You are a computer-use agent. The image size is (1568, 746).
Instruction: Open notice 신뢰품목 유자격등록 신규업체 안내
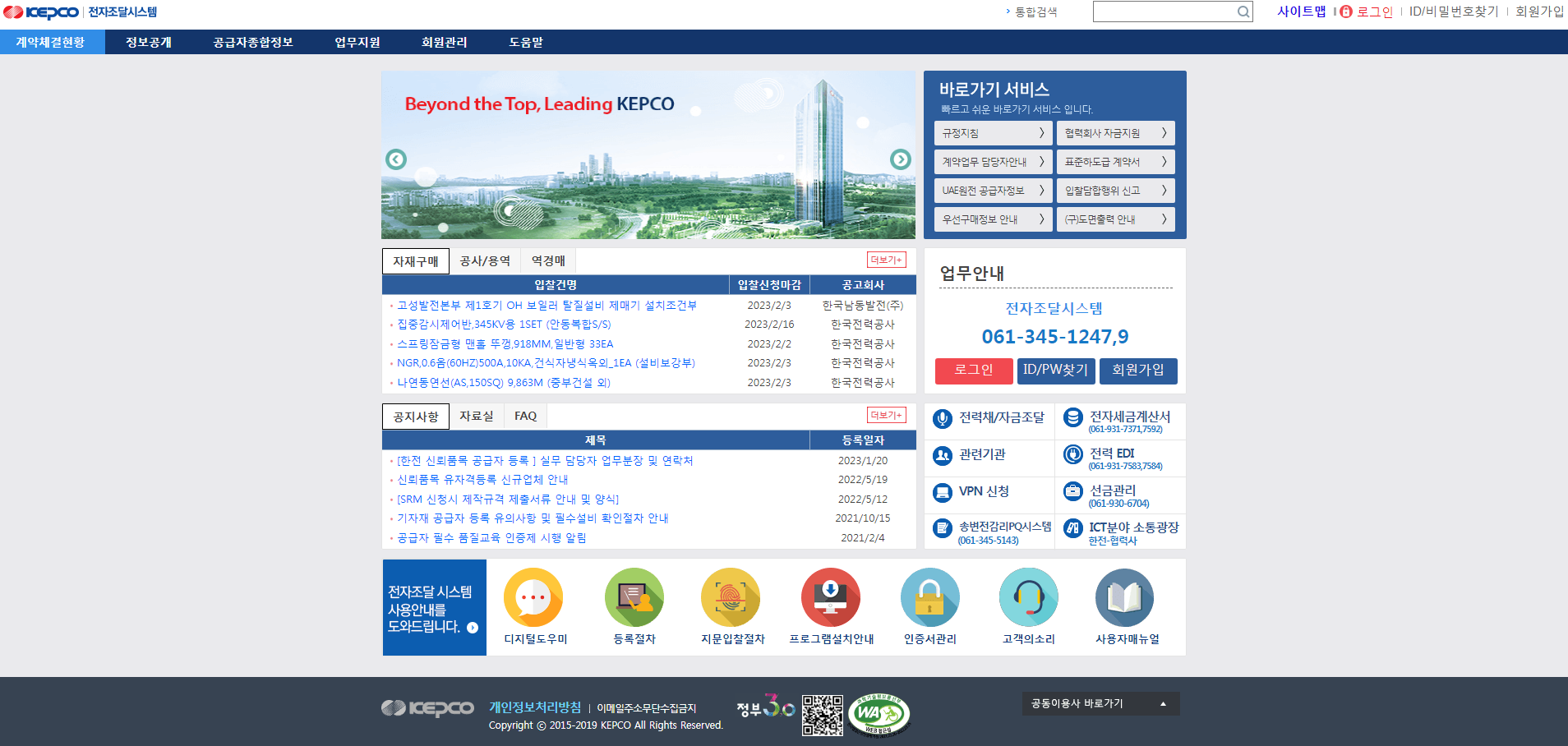[x=483, y=480]
